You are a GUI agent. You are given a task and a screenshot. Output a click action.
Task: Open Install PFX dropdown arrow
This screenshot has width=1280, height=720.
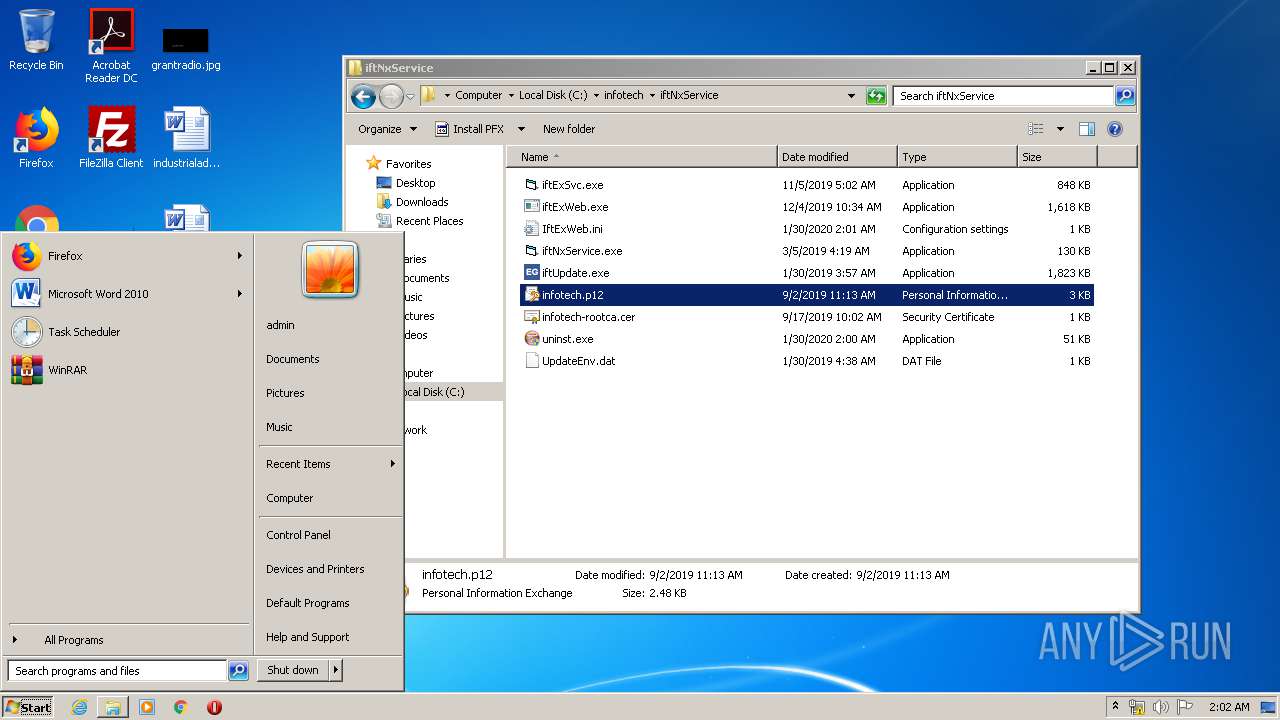click(x=521, y=129)
